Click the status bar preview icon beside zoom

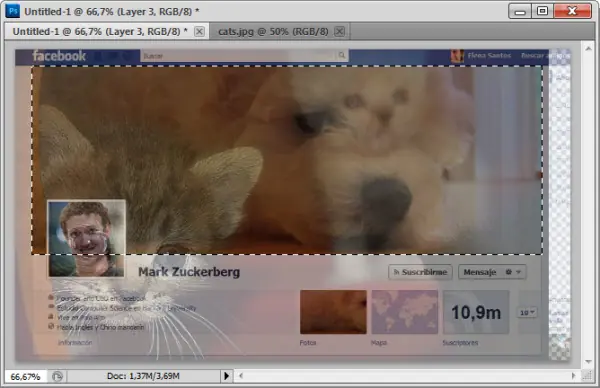click(x=57, y=377)
